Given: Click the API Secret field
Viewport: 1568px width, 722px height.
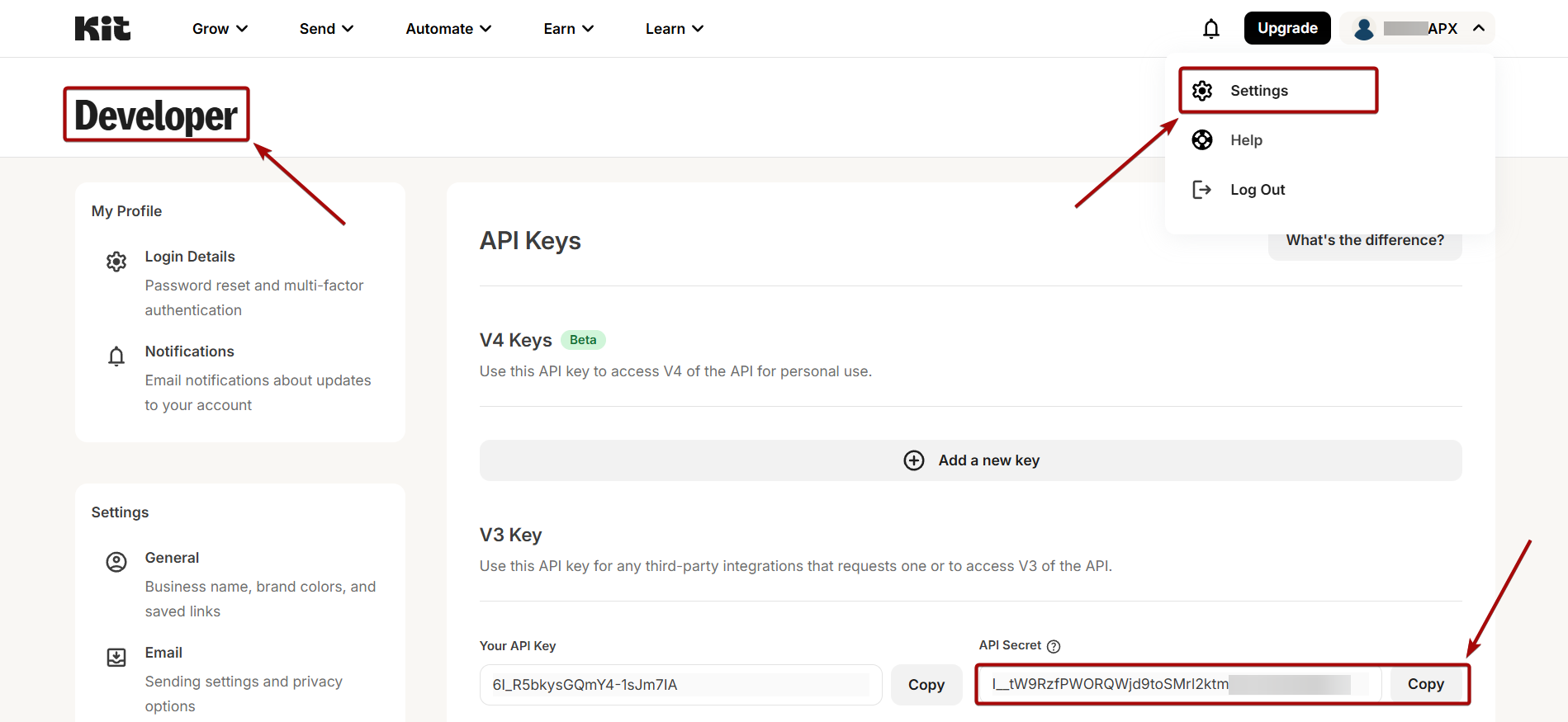Looking at the screenshot, I should pos(1180,684).
